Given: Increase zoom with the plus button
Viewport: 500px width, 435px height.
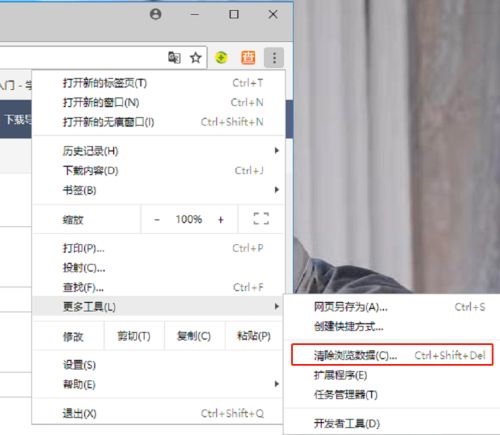Looking at the screenshot, I should click(x=220, y=220).
